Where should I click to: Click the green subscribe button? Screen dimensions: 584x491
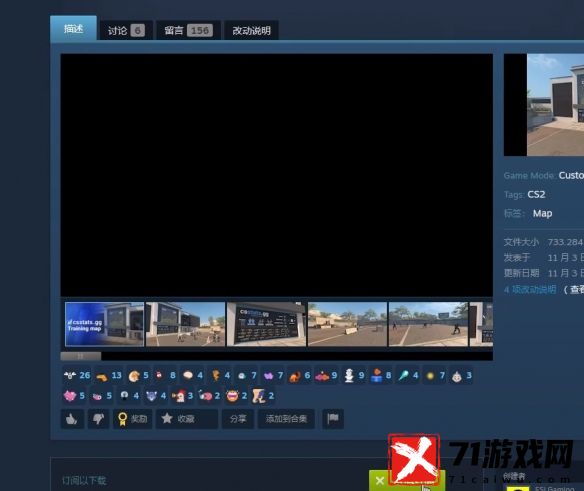(407, 481)
